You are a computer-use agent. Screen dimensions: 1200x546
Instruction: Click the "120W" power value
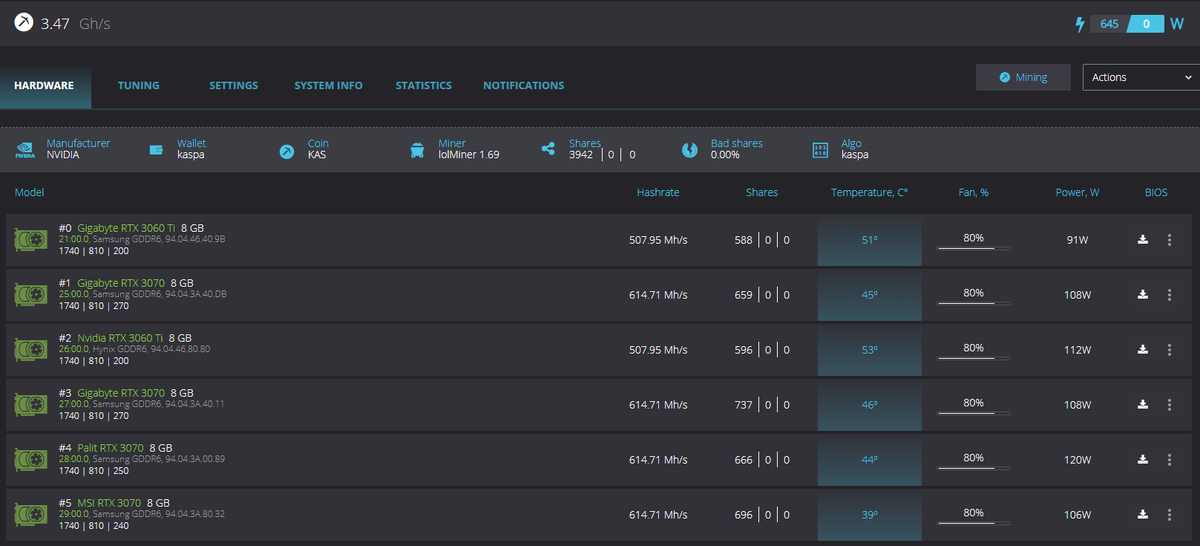(1077, 460)
